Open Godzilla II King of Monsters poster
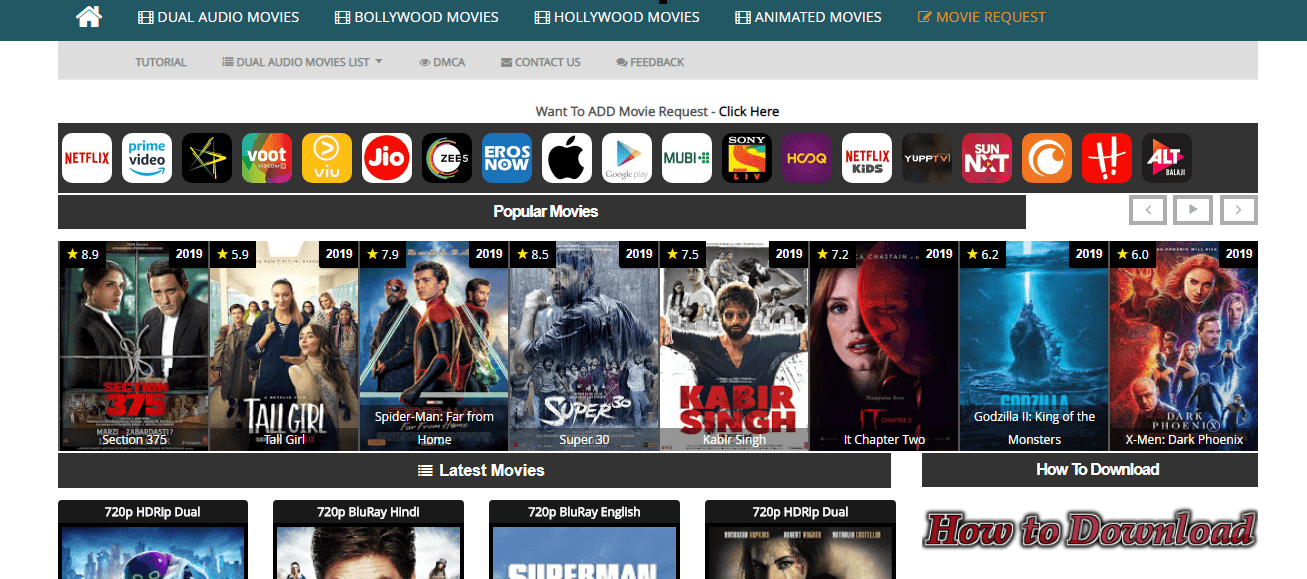Screen dimensions: 1307x579 click(1034, 346)
